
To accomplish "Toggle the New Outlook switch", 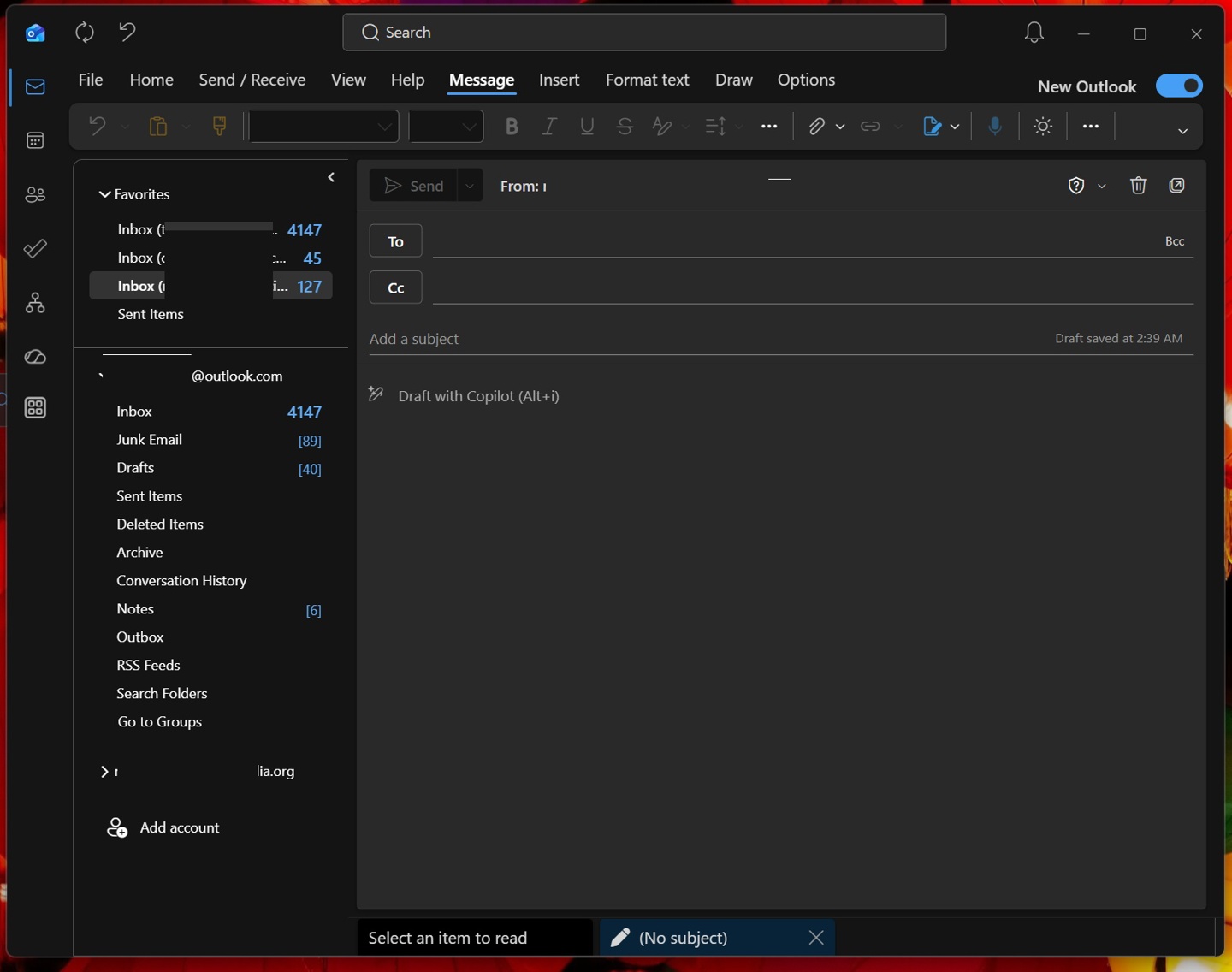I will pos(1179,86).
